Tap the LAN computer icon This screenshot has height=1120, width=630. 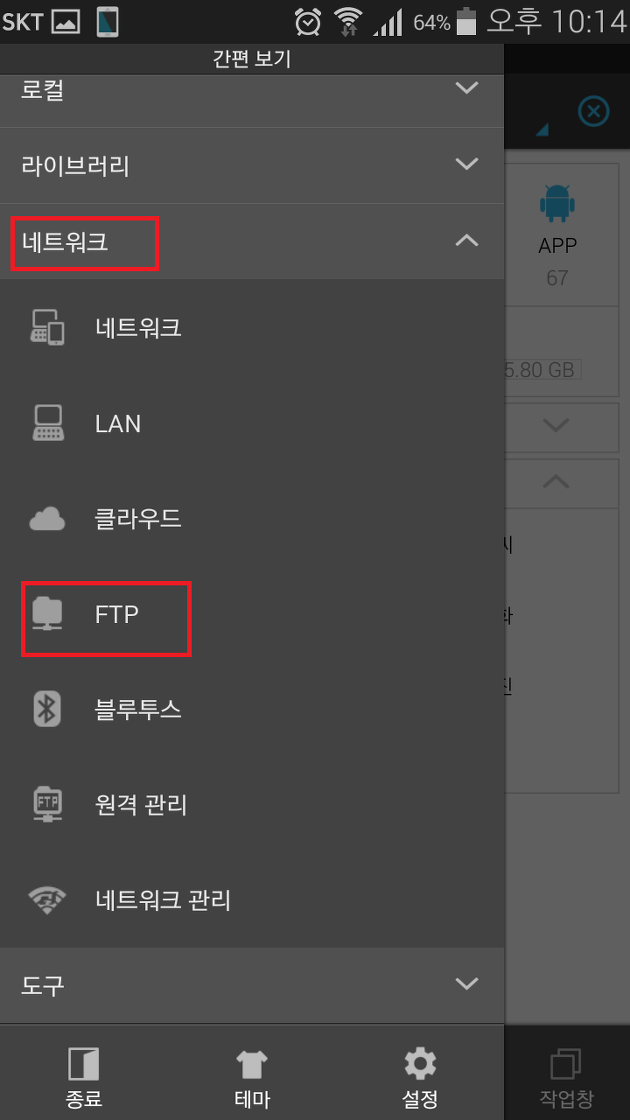(x=47, y=423)
